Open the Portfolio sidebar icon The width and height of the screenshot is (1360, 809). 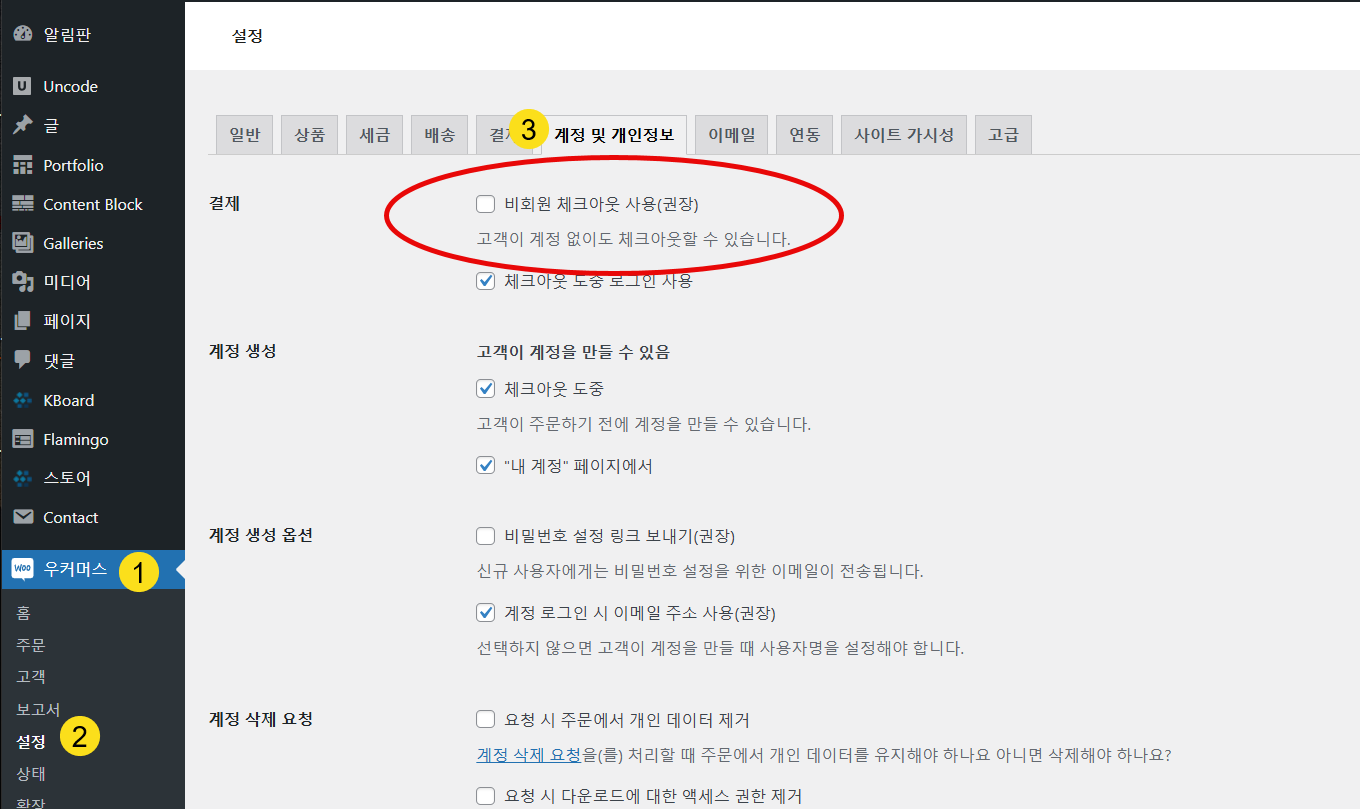coord(22,164)
